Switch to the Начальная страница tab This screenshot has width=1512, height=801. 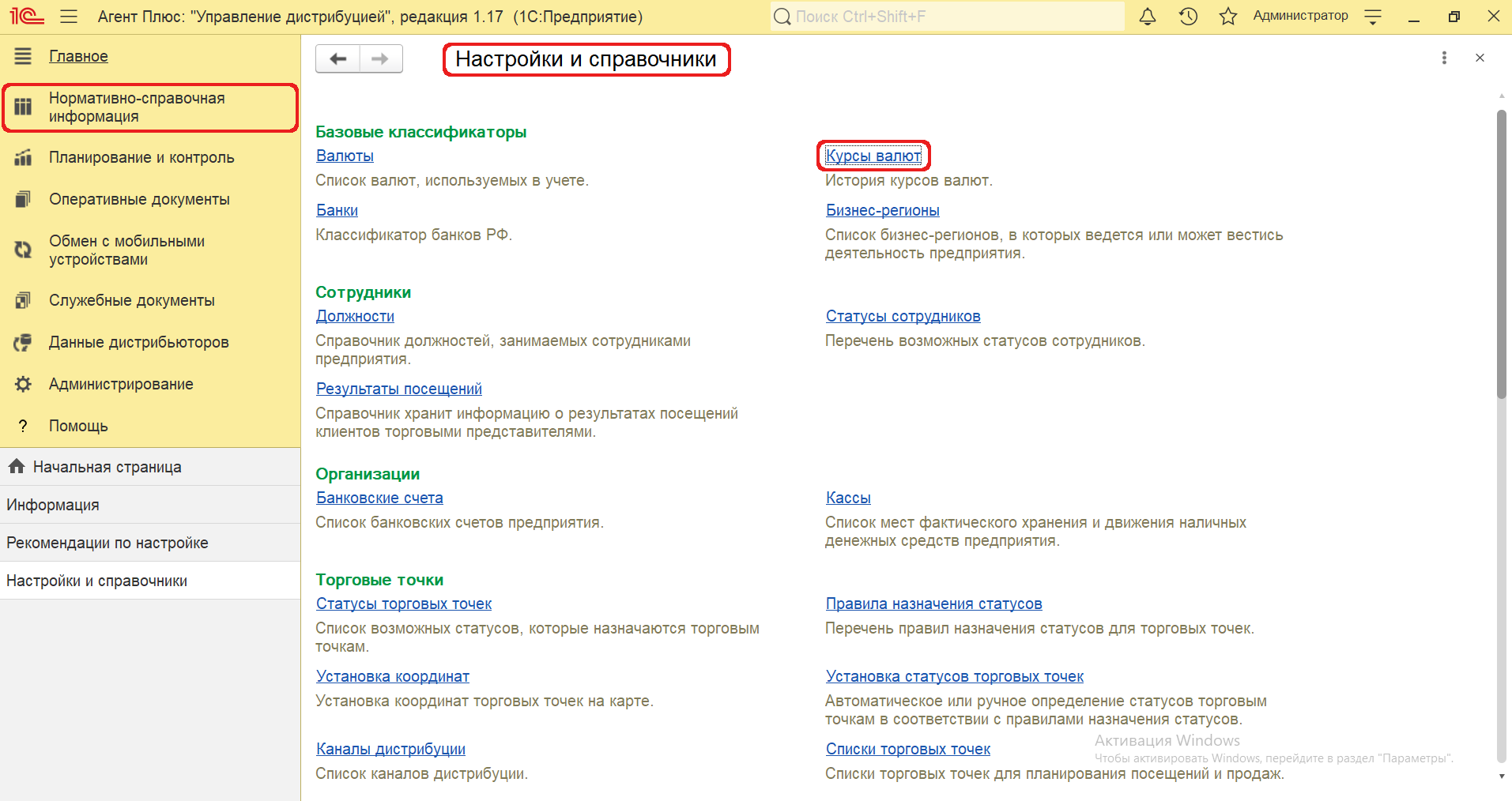coord(107,467)
